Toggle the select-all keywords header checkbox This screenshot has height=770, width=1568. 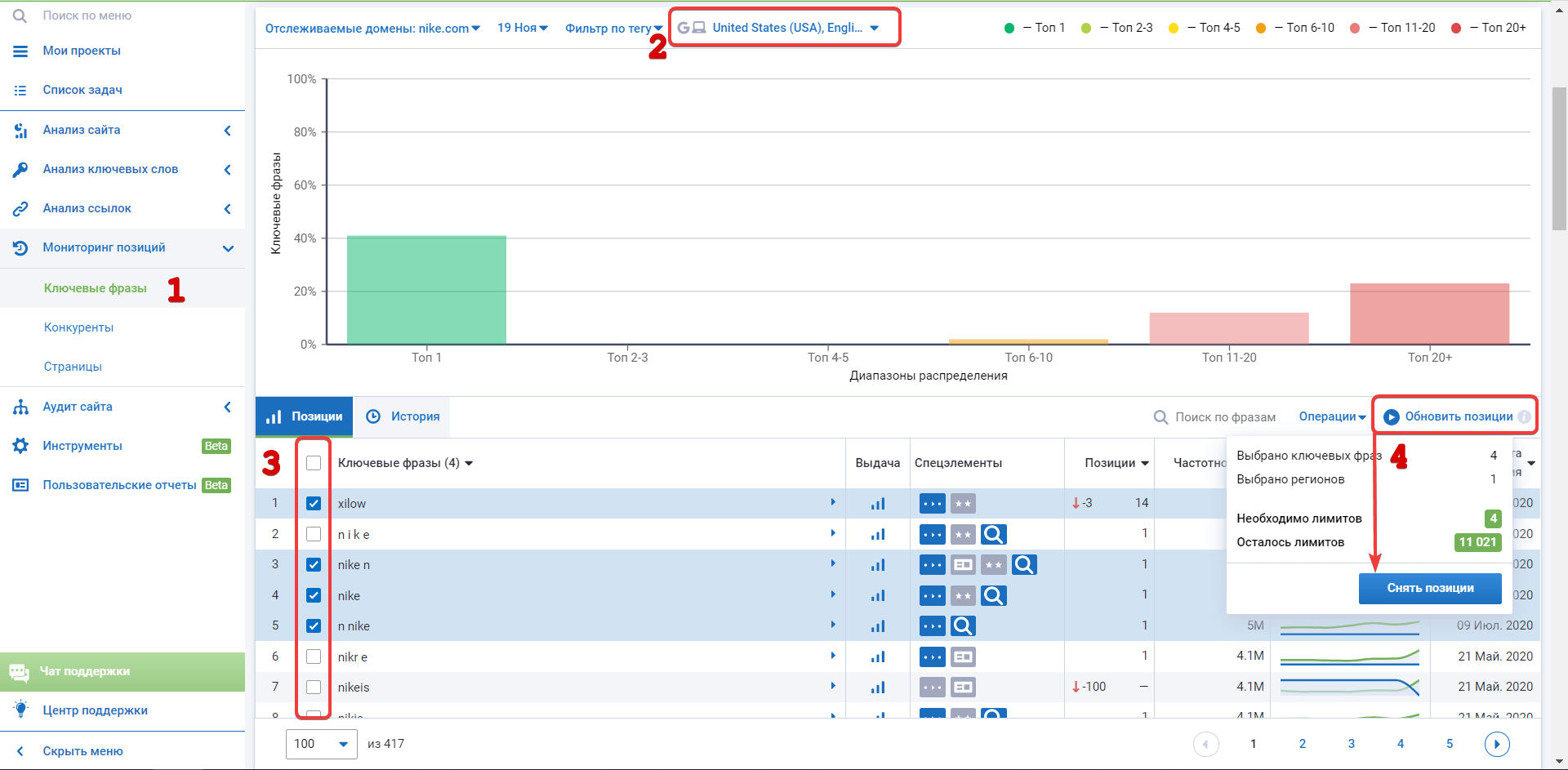click(x=314, y=463)
